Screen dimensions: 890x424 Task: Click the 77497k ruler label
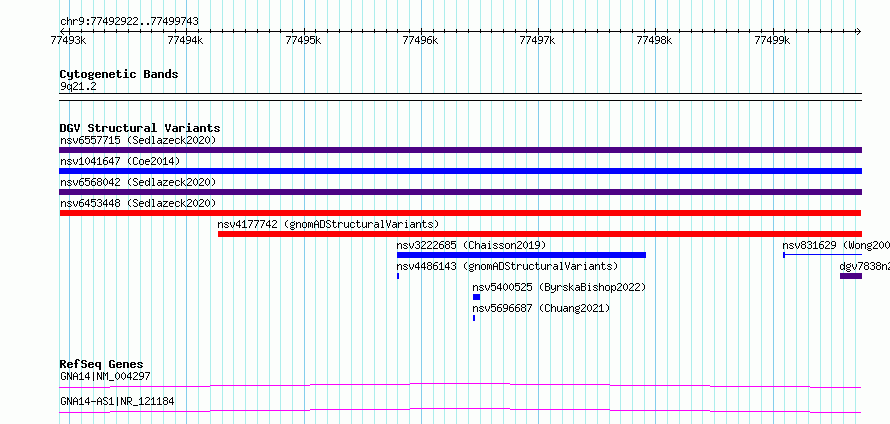pos(538,40)
